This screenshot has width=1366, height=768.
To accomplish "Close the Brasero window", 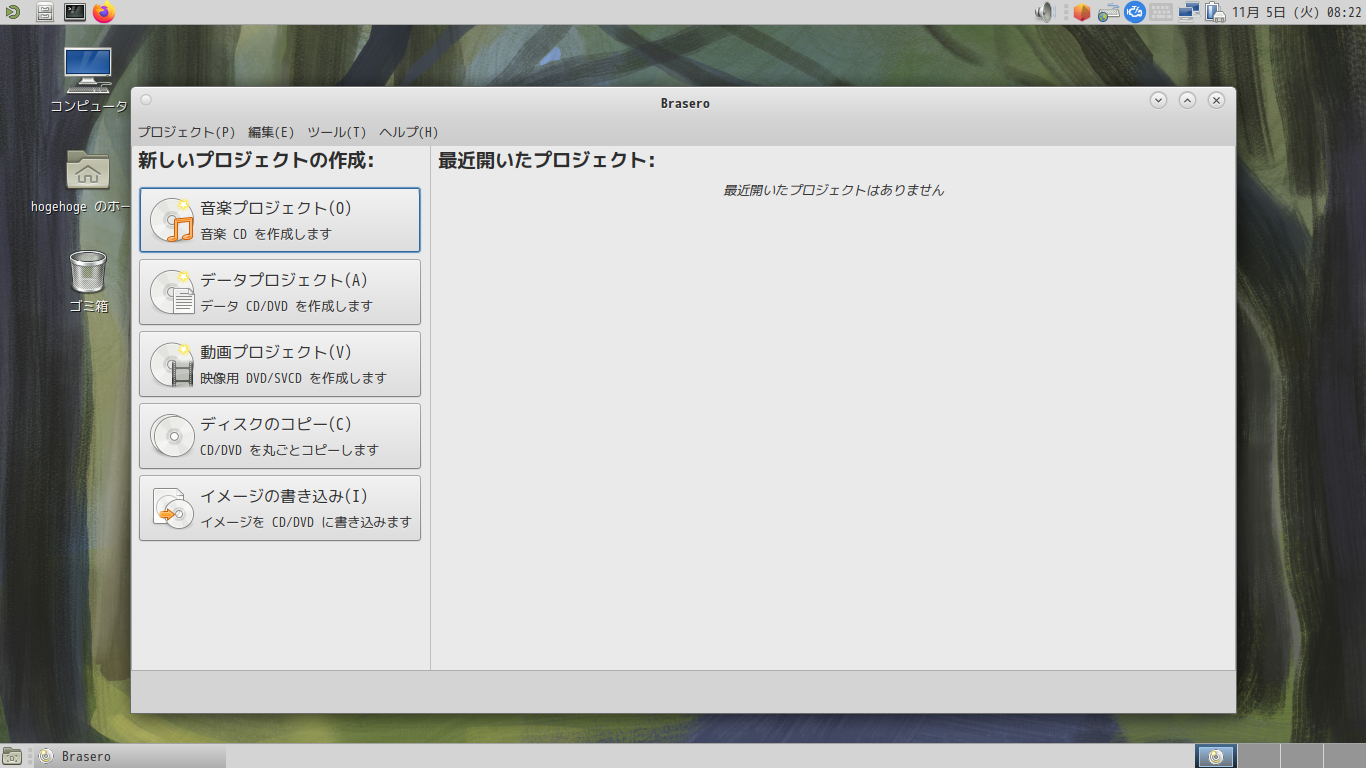I will pyautogui.click(x=1216, y=100).
